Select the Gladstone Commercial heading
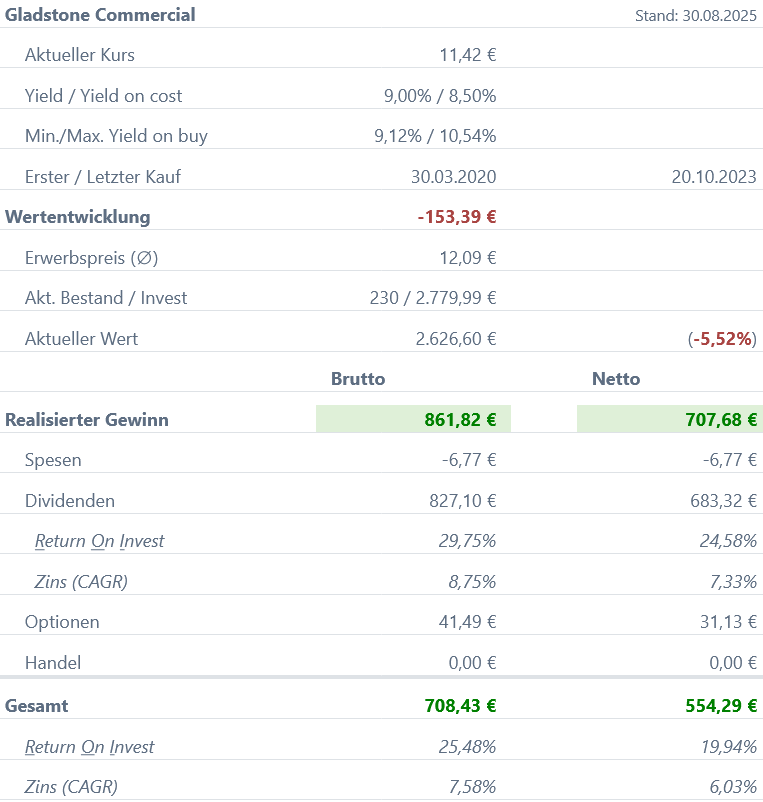Screen dimensions: 763x802 coord(100,15)
